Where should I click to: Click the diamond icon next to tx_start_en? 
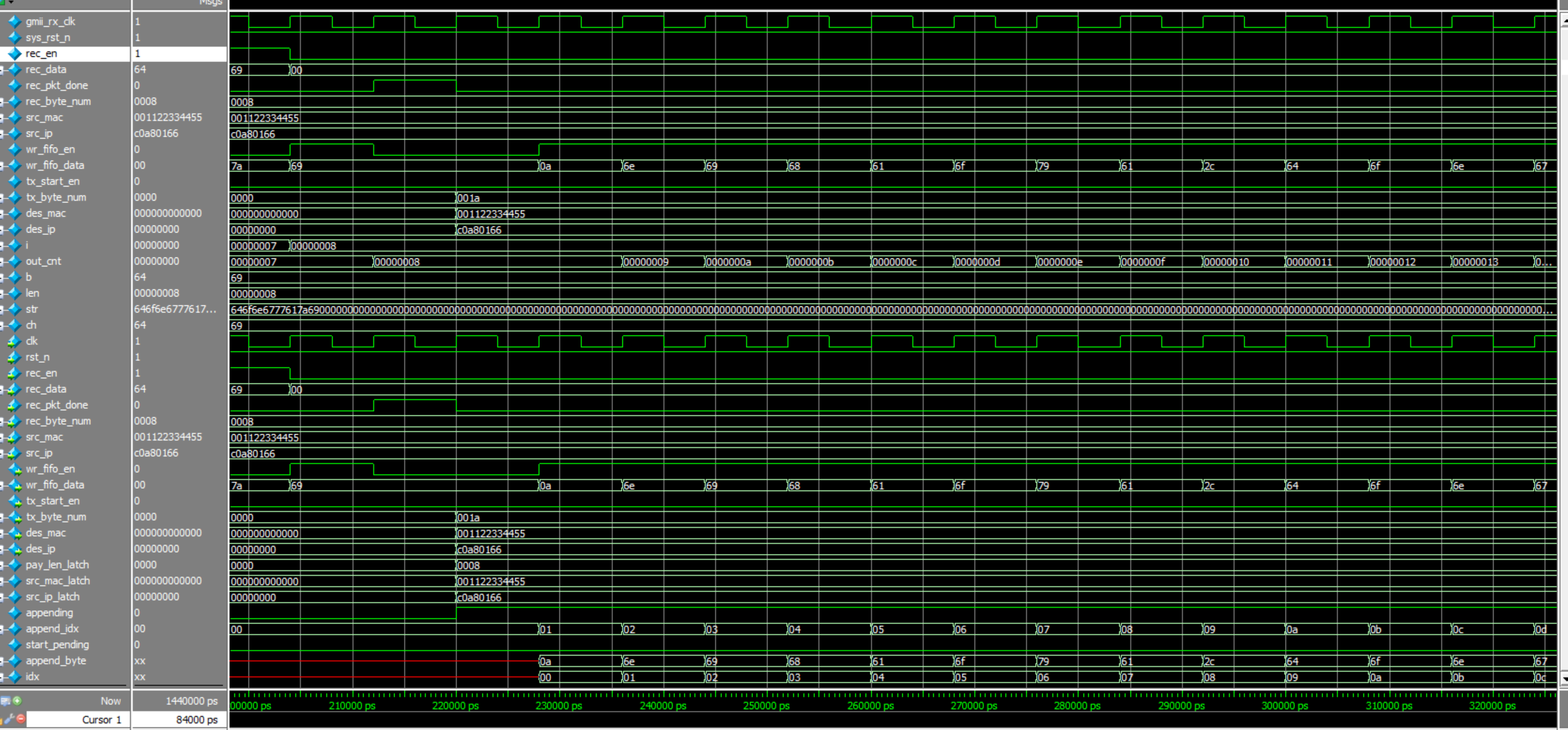pos(15,181)
